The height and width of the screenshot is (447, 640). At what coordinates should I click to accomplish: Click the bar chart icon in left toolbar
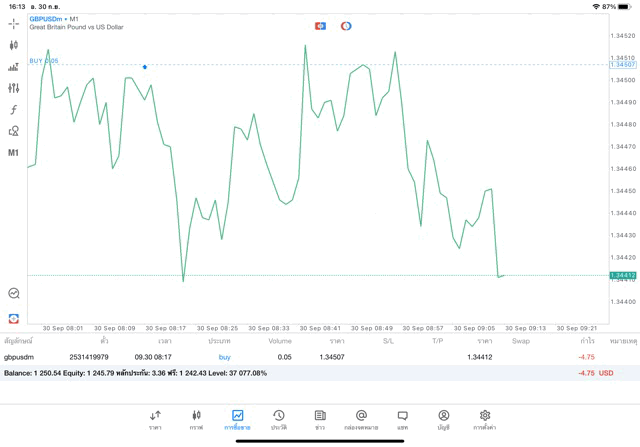13,67
